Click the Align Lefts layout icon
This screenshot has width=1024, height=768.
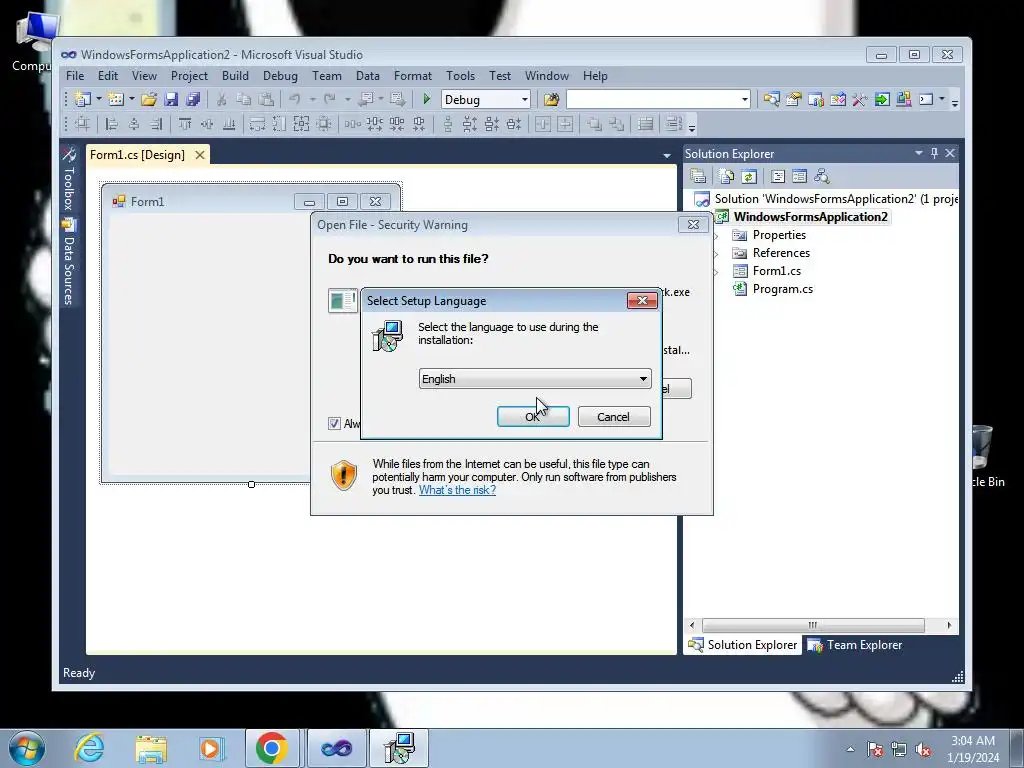pos(112,123)
